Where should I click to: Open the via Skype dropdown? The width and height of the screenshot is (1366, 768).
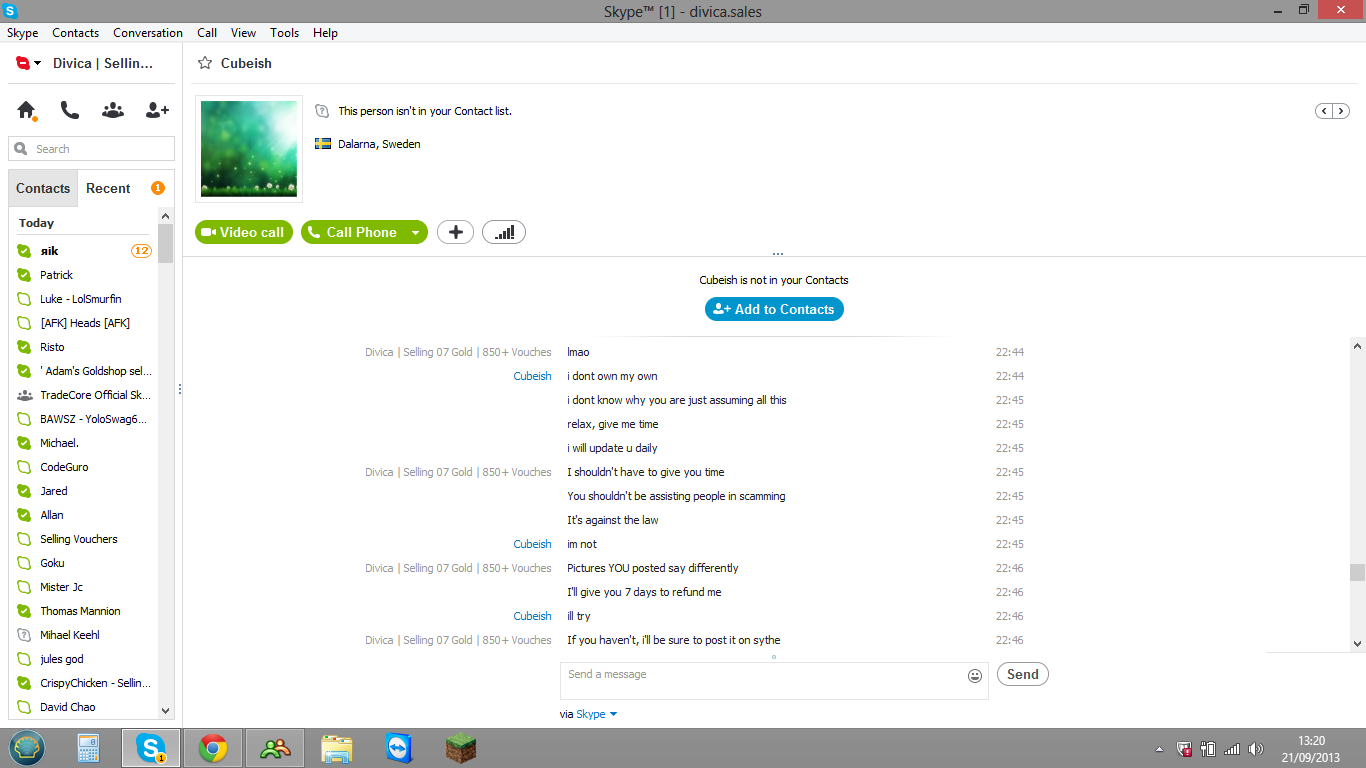[597, 714]
